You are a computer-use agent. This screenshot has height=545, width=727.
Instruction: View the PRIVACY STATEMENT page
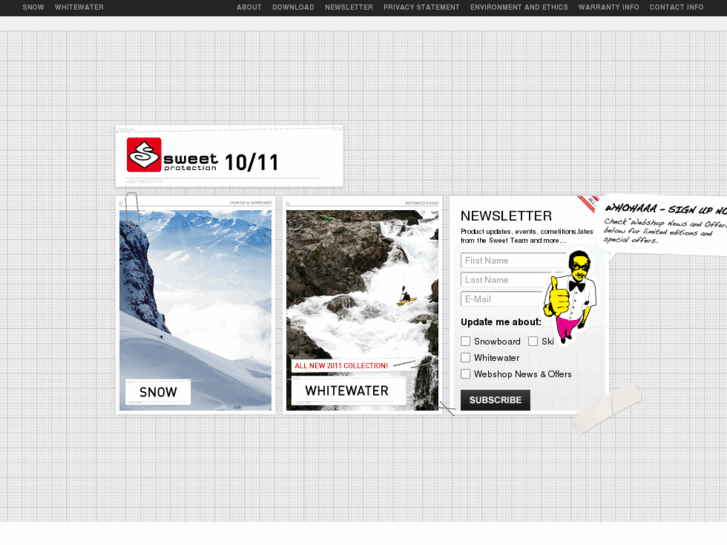pos(421,7)
